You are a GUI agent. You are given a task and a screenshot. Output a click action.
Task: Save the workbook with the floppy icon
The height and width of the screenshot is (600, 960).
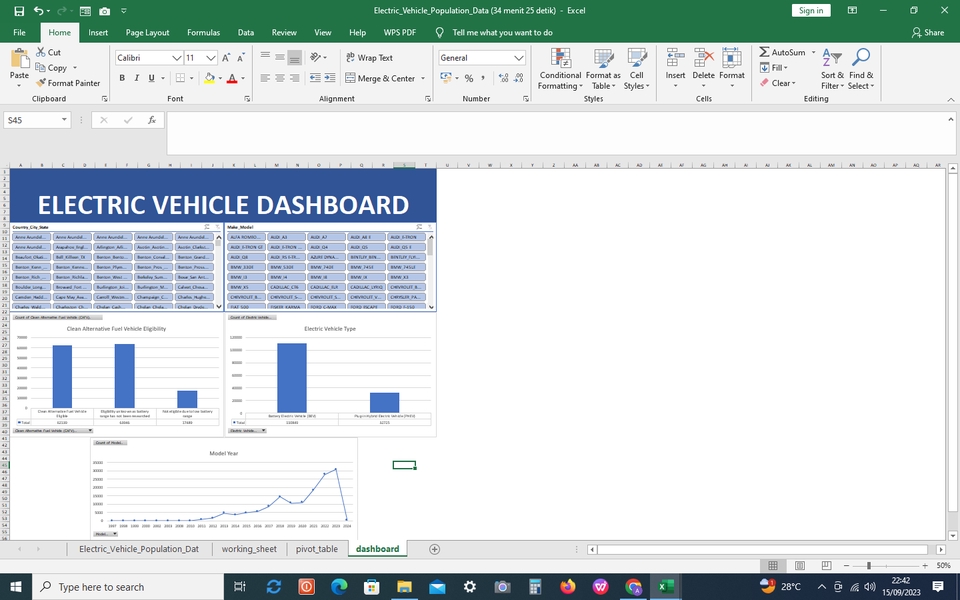[x=19, y=10]
